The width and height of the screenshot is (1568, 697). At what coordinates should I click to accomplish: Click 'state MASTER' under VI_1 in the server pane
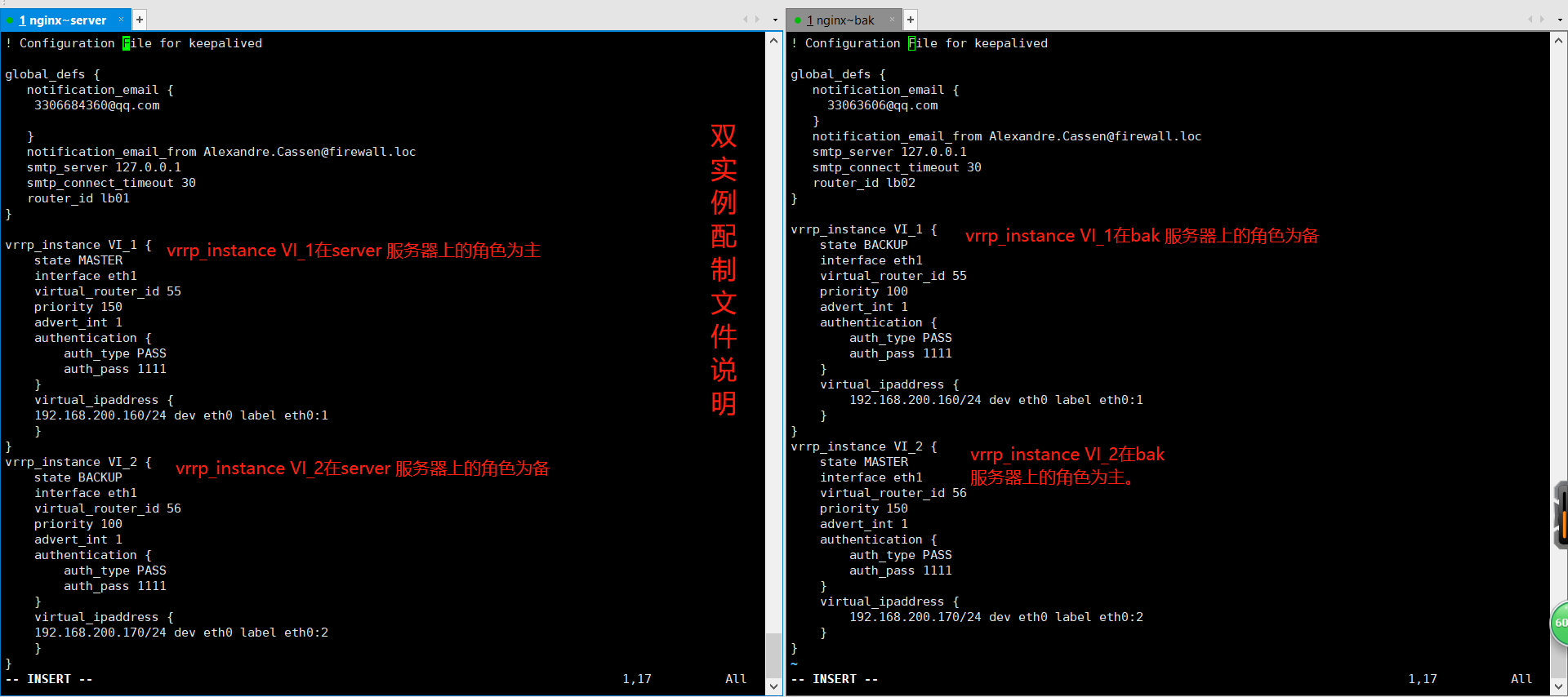[x=78, y=260]
